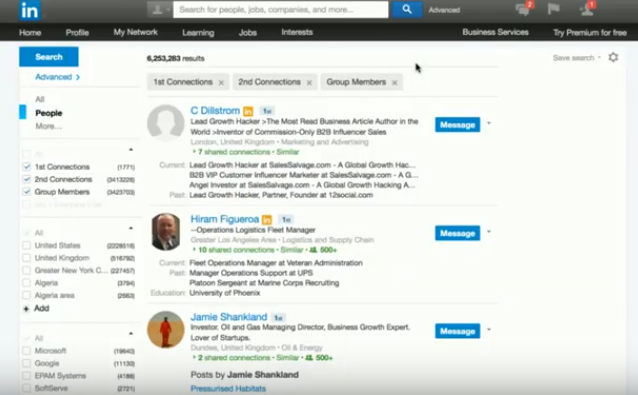Screen dimensions: 638x395
Task: Message Jamie Shankland
Action: pos(457,331)
